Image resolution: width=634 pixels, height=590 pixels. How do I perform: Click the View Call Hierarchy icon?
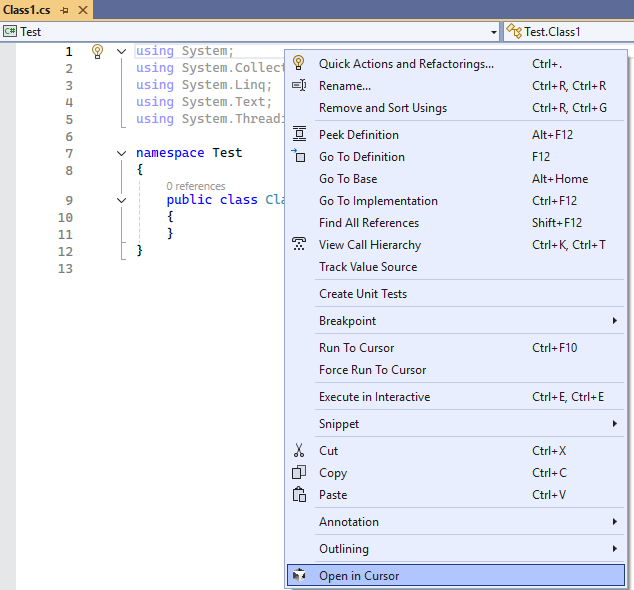(299, 245)
